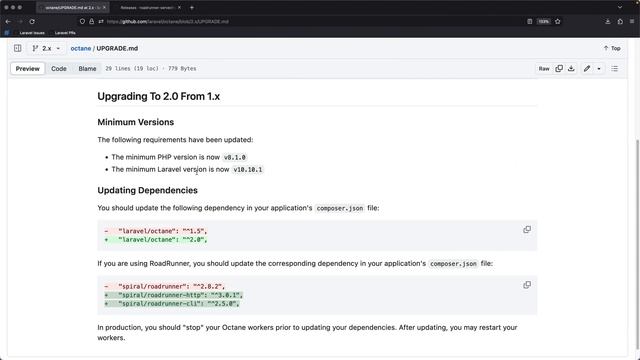Click the site security padlock icon
Image resolution: width=640 pixels, height=360 pixels.
(x=91, y=21)
